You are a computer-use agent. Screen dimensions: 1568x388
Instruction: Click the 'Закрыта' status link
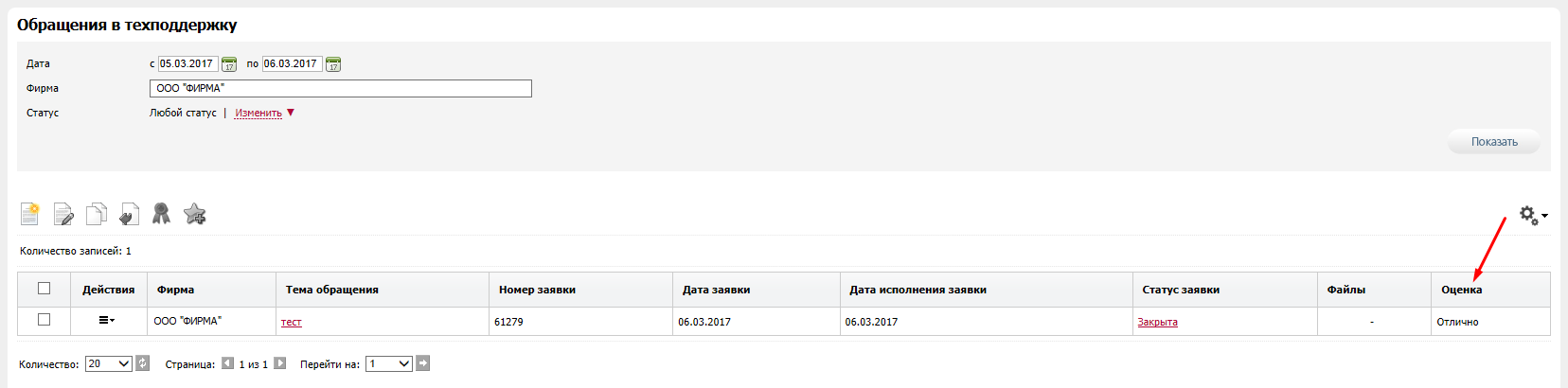[x=1157, y=322]
